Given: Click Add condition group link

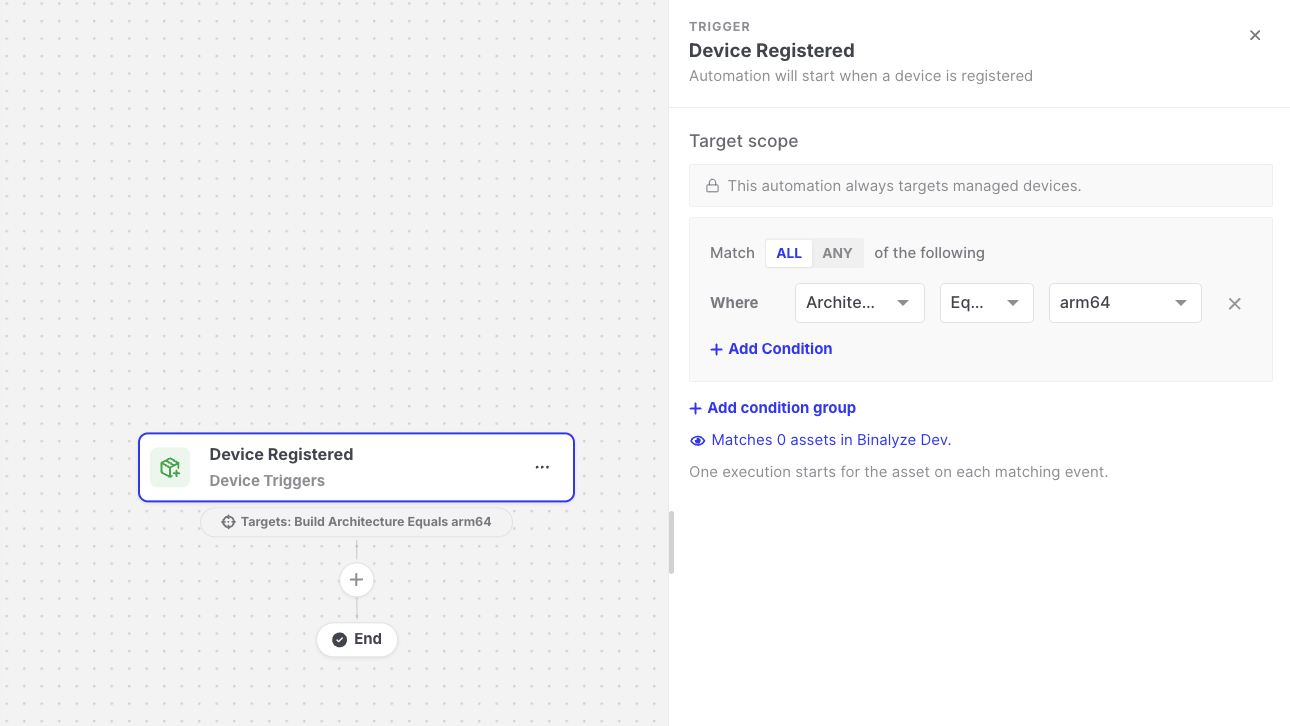Looking at the screenshot, I should (x=773, y=408).
